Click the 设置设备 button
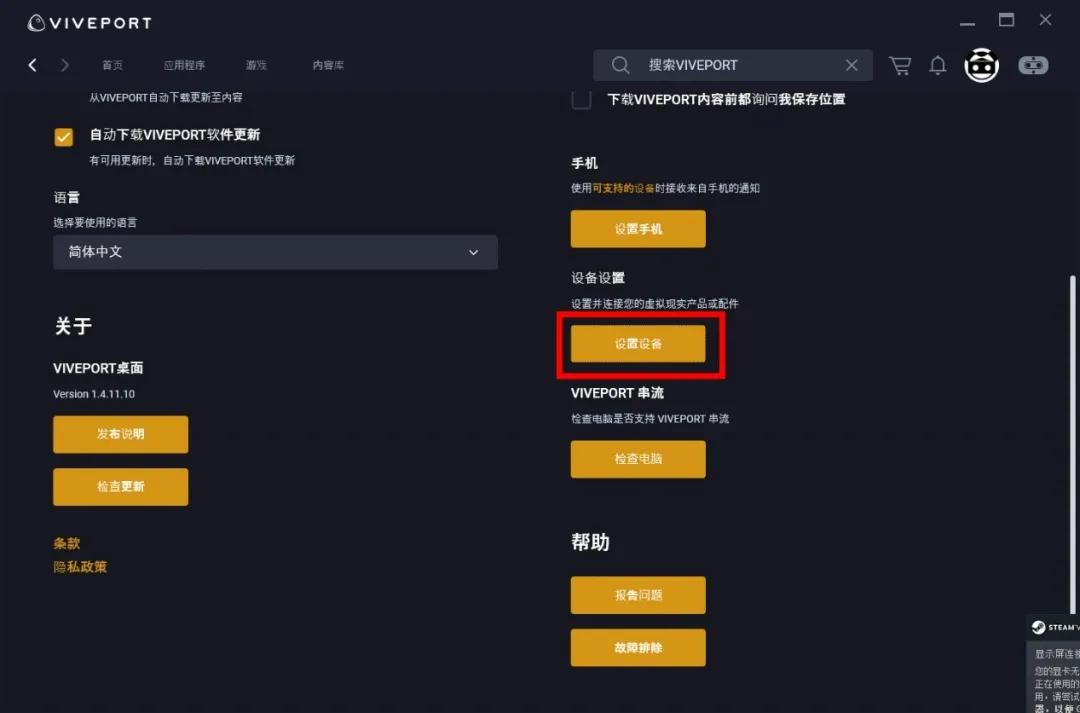The width and height of the screenshot is (1080, 713). [x=638, y=343]
